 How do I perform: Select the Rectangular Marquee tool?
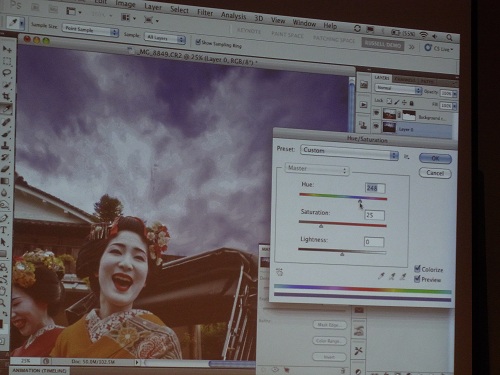click(7, 61)
